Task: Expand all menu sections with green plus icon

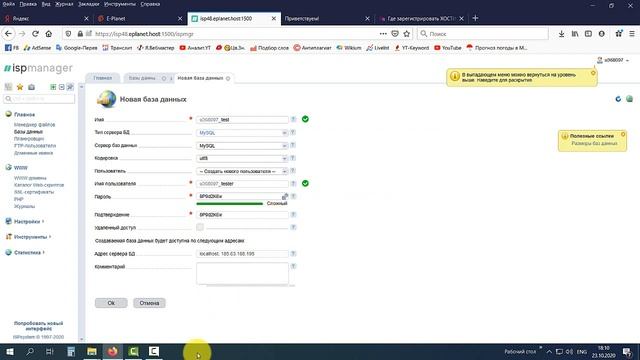Action: 53,87
